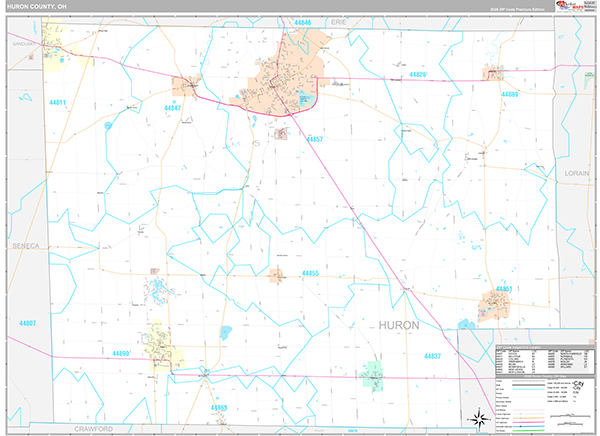Click the CRAWFORD county label
600x436 pixels.
tap(93, 429)
